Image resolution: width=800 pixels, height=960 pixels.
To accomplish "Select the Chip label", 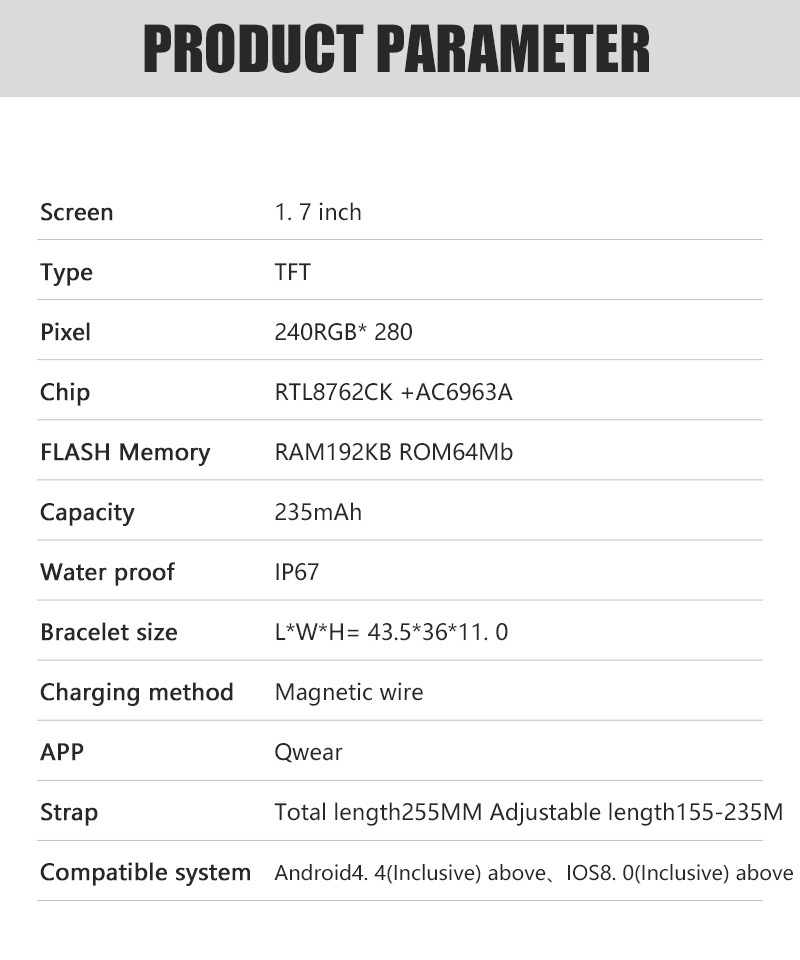I will click(65, 392).
